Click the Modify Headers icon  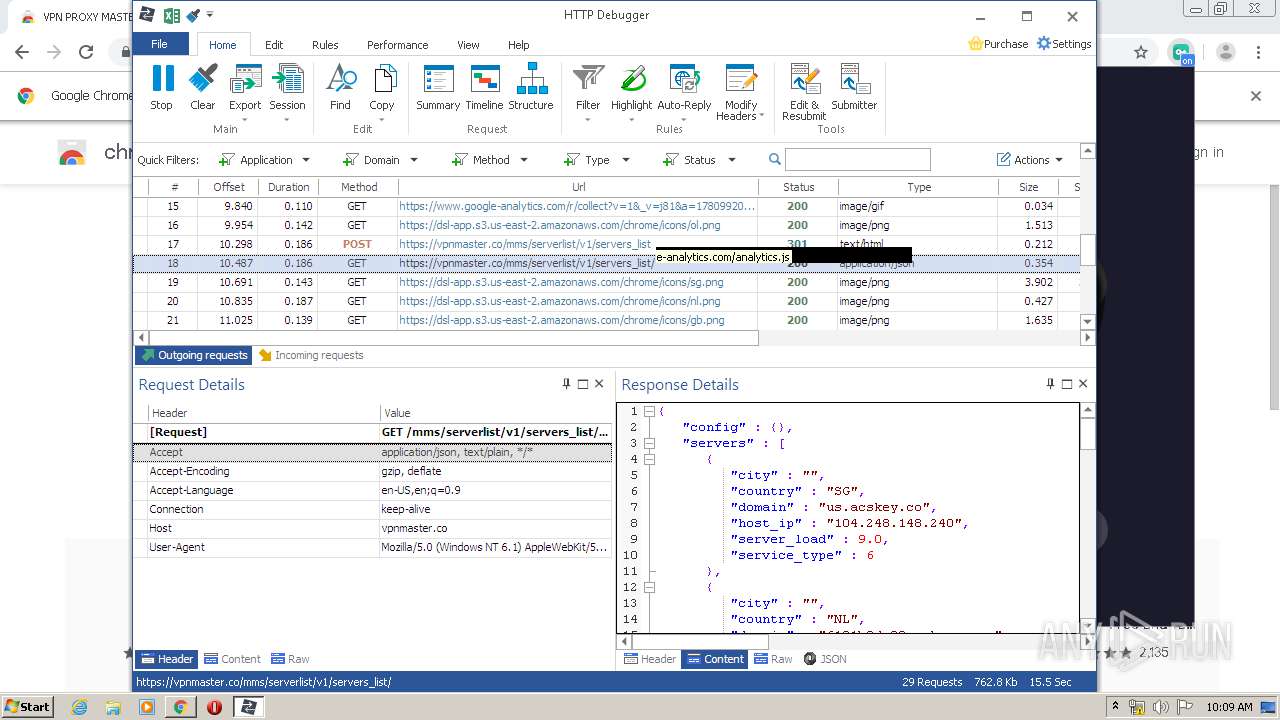click(741, 78)
